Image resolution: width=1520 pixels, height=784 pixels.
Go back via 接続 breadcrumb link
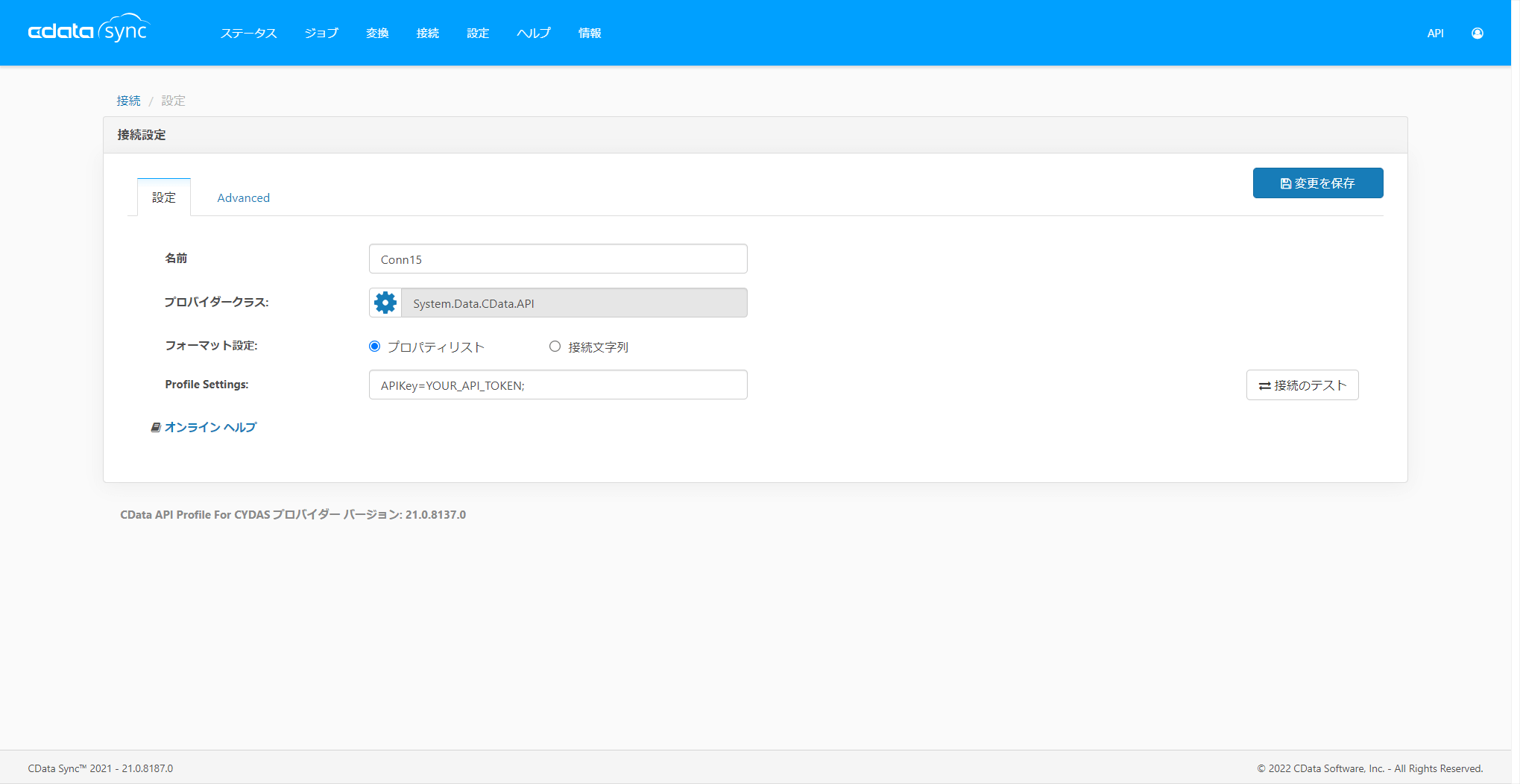[128, 101]
